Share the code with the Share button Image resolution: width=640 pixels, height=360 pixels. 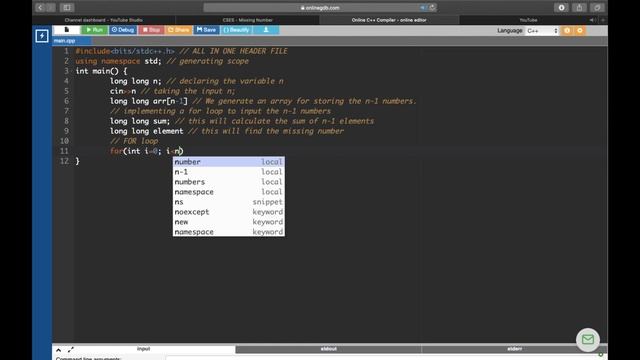(x=179, y=30)
